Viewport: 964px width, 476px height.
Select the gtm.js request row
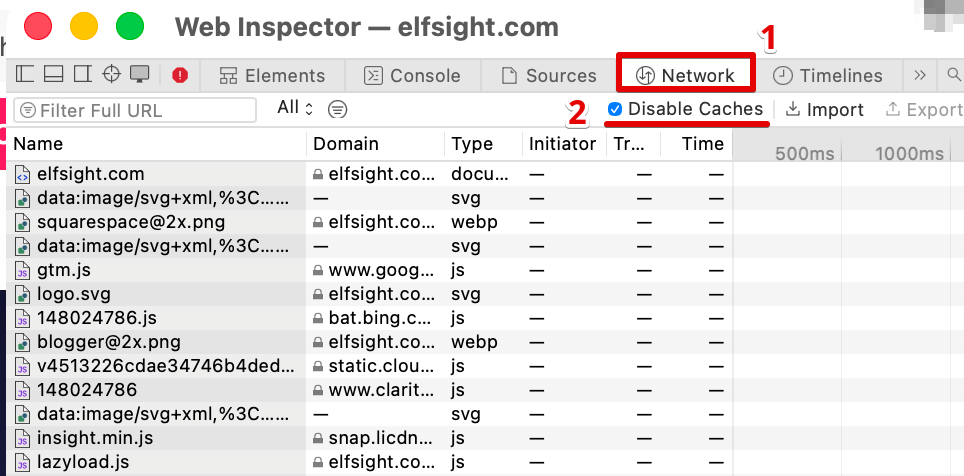point(369,270)
